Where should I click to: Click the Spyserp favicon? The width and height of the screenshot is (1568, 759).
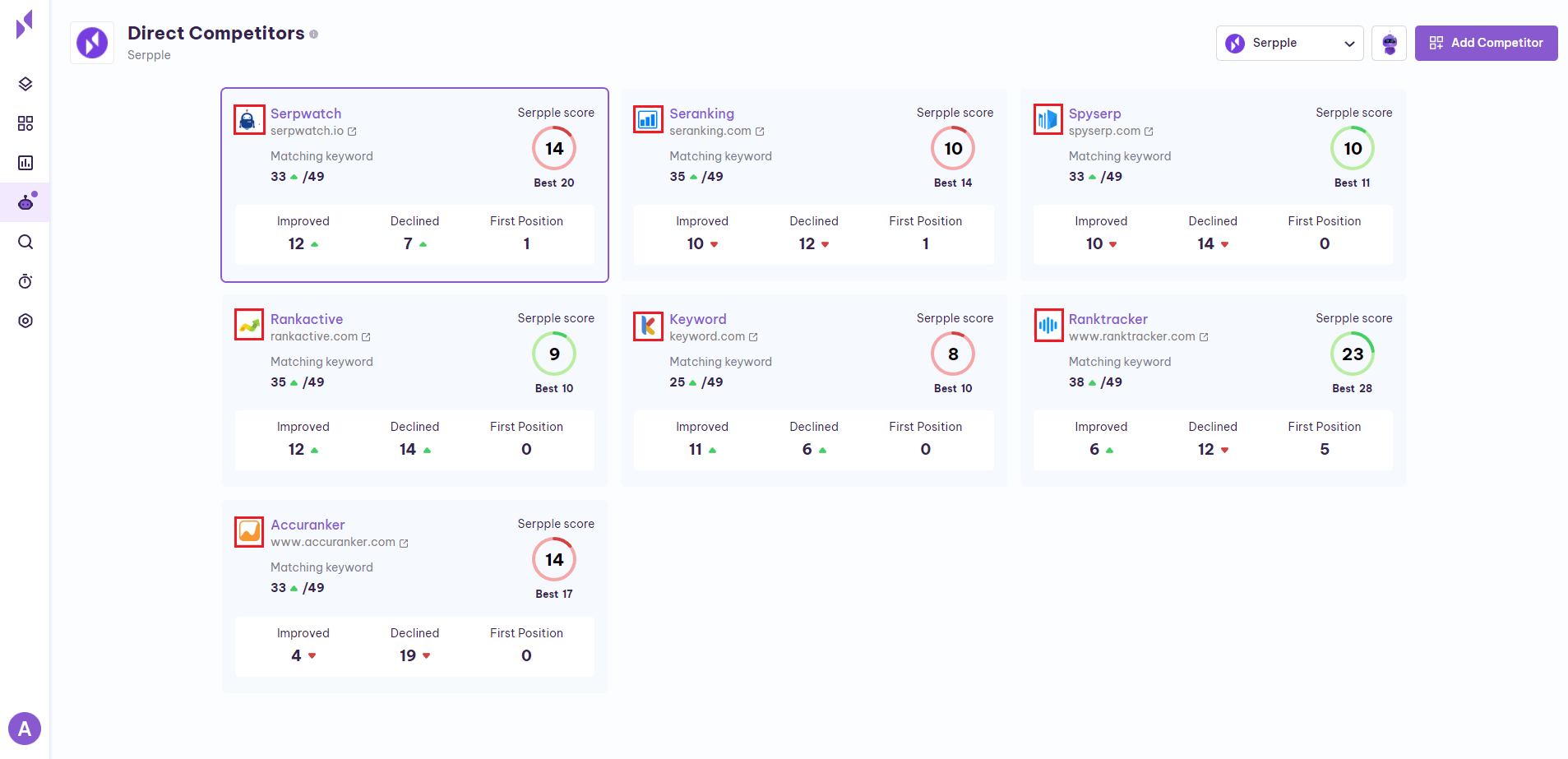pos(1048,120)
